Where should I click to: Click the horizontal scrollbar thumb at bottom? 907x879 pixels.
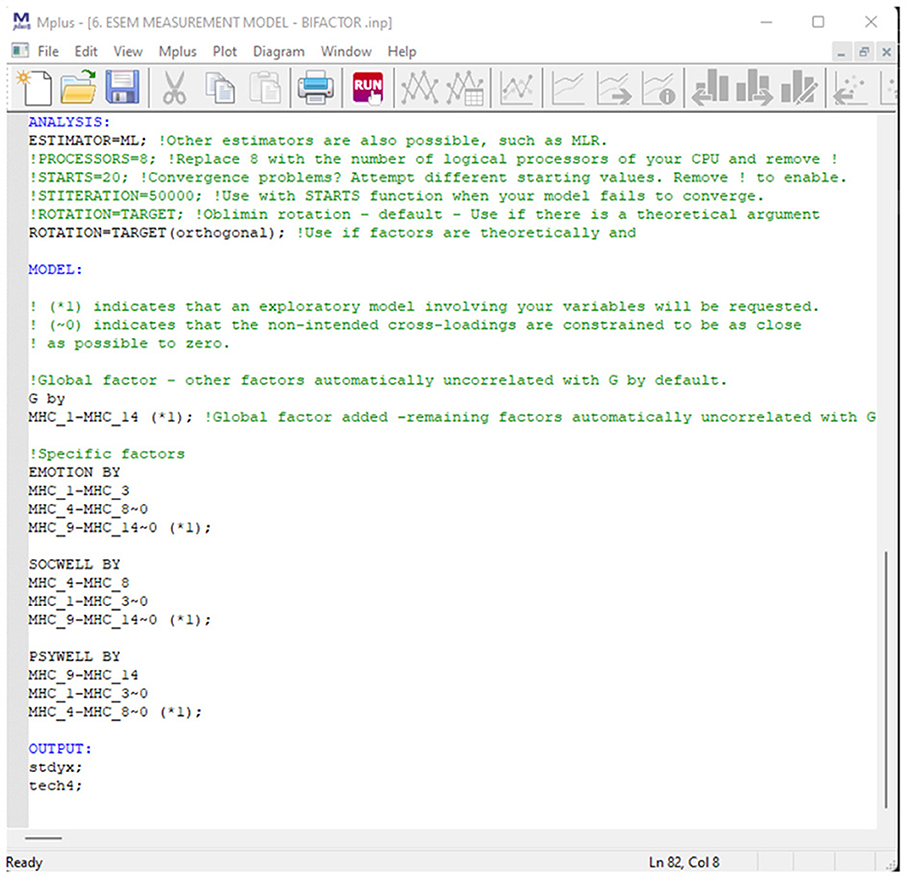click(x=43, y=837)
